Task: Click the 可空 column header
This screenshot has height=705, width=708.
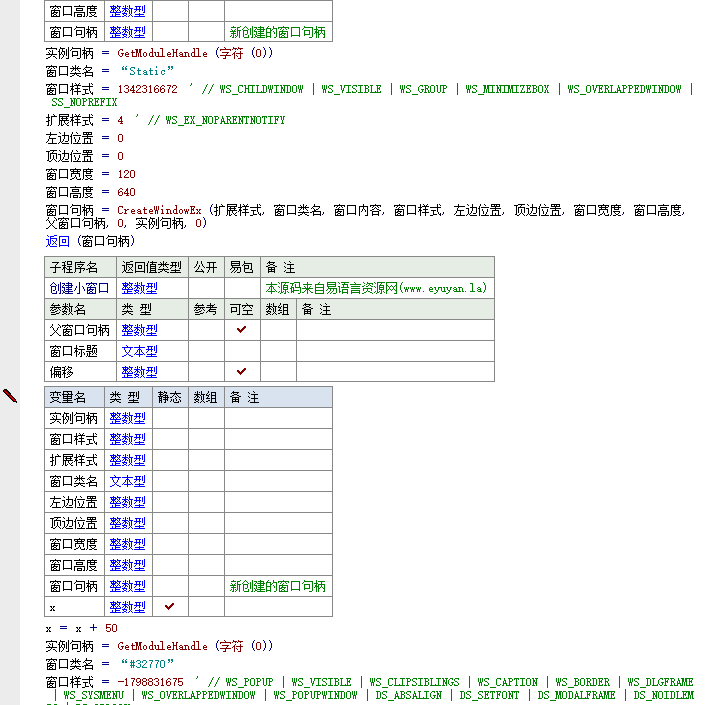Action: (x=242, y=309)
